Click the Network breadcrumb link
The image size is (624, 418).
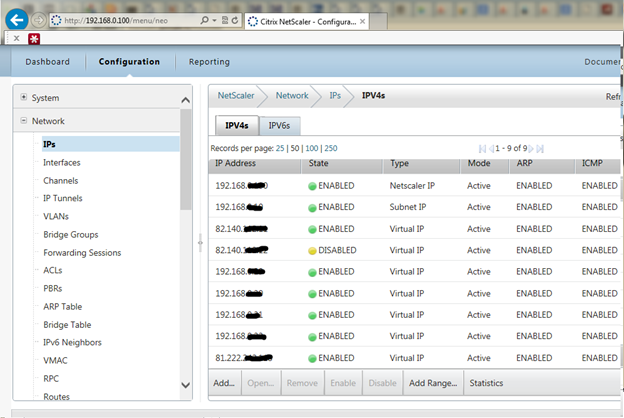click(292, 96)
